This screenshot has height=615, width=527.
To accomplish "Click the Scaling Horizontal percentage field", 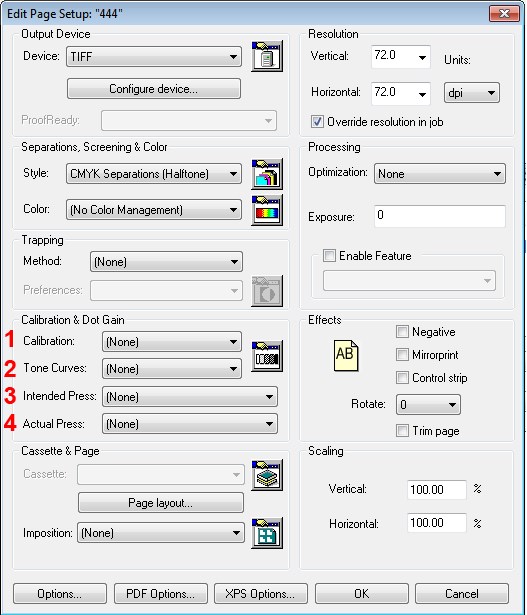I will [437, 522].
